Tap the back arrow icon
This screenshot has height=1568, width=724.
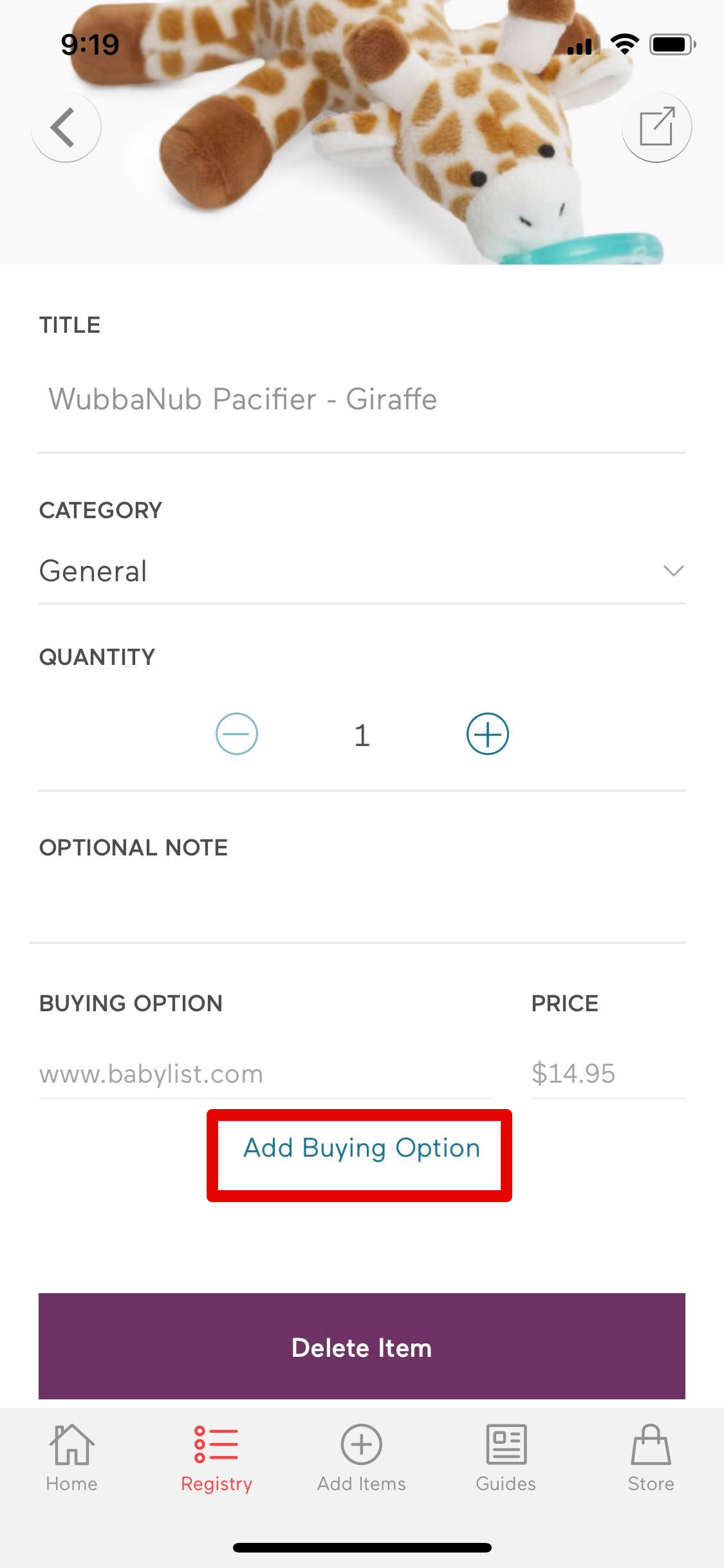(x=66, y=127)
